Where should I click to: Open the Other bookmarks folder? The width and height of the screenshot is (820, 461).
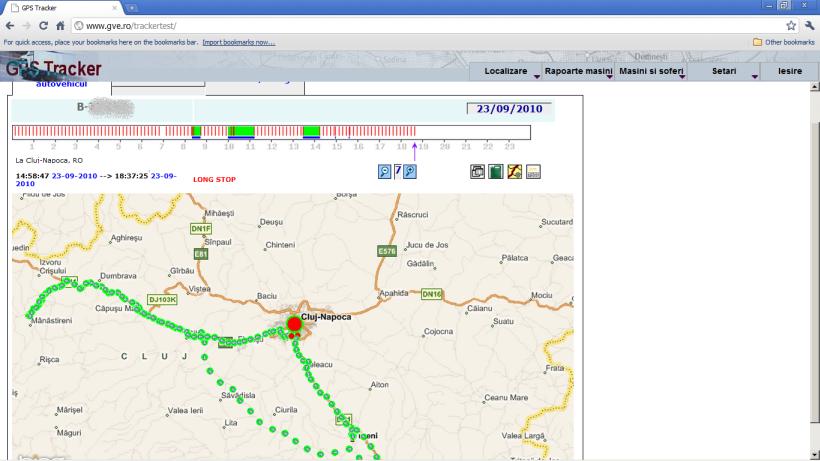785,41
